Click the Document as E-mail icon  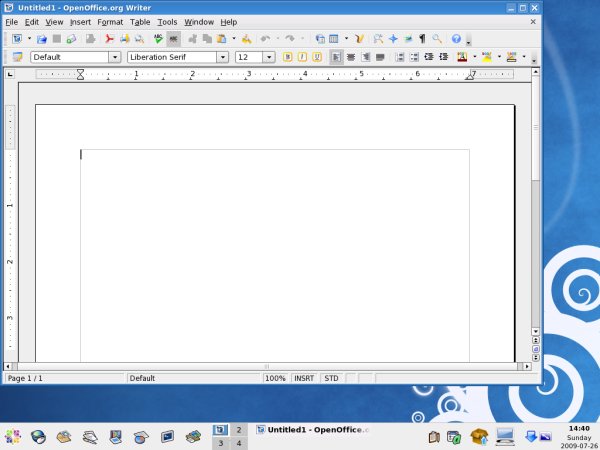[x=71, y=39]
